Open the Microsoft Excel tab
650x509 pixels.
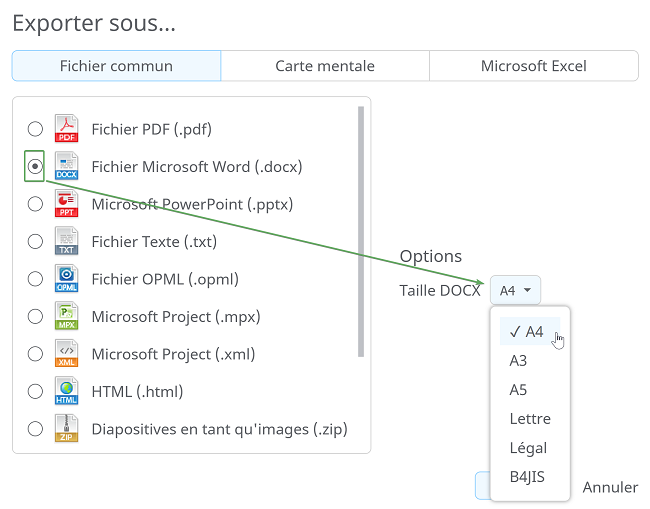(533, 66)
